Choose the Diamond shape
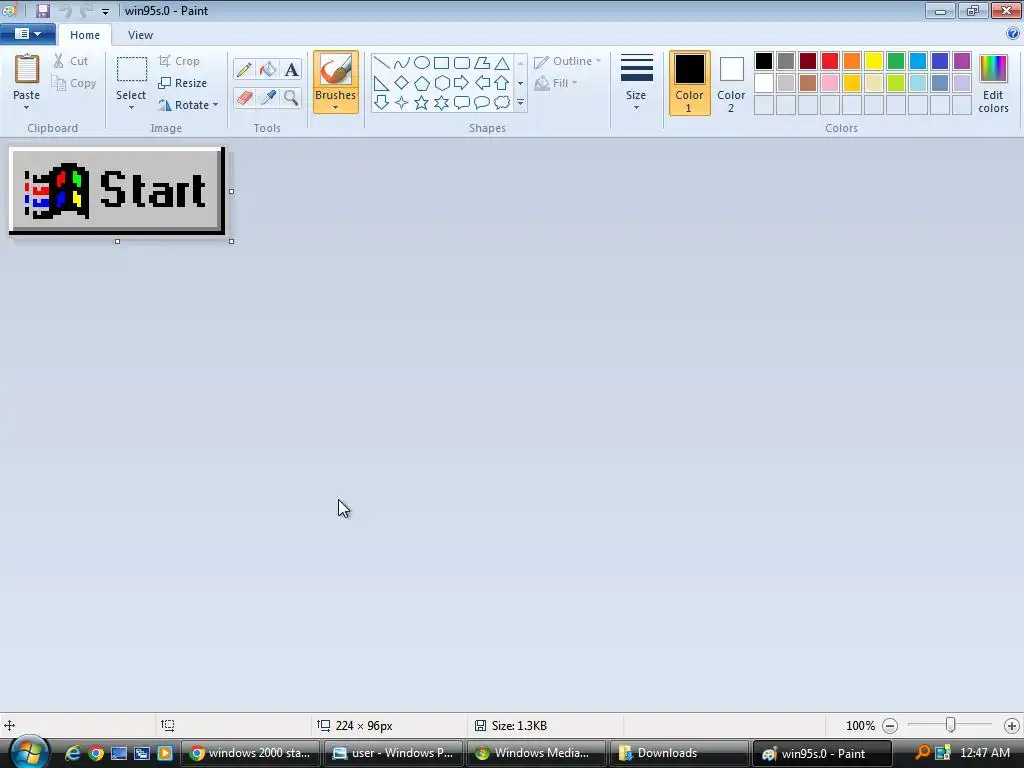 (x=402, y=83)
